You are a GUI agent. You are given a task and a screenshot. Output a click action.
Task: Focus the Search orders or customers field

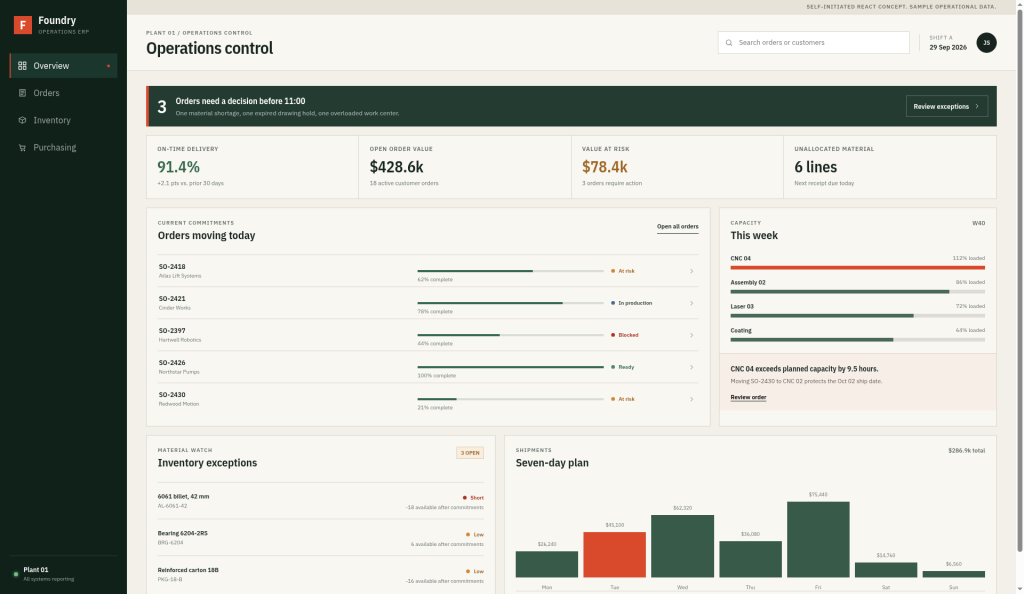pos(814,42)
